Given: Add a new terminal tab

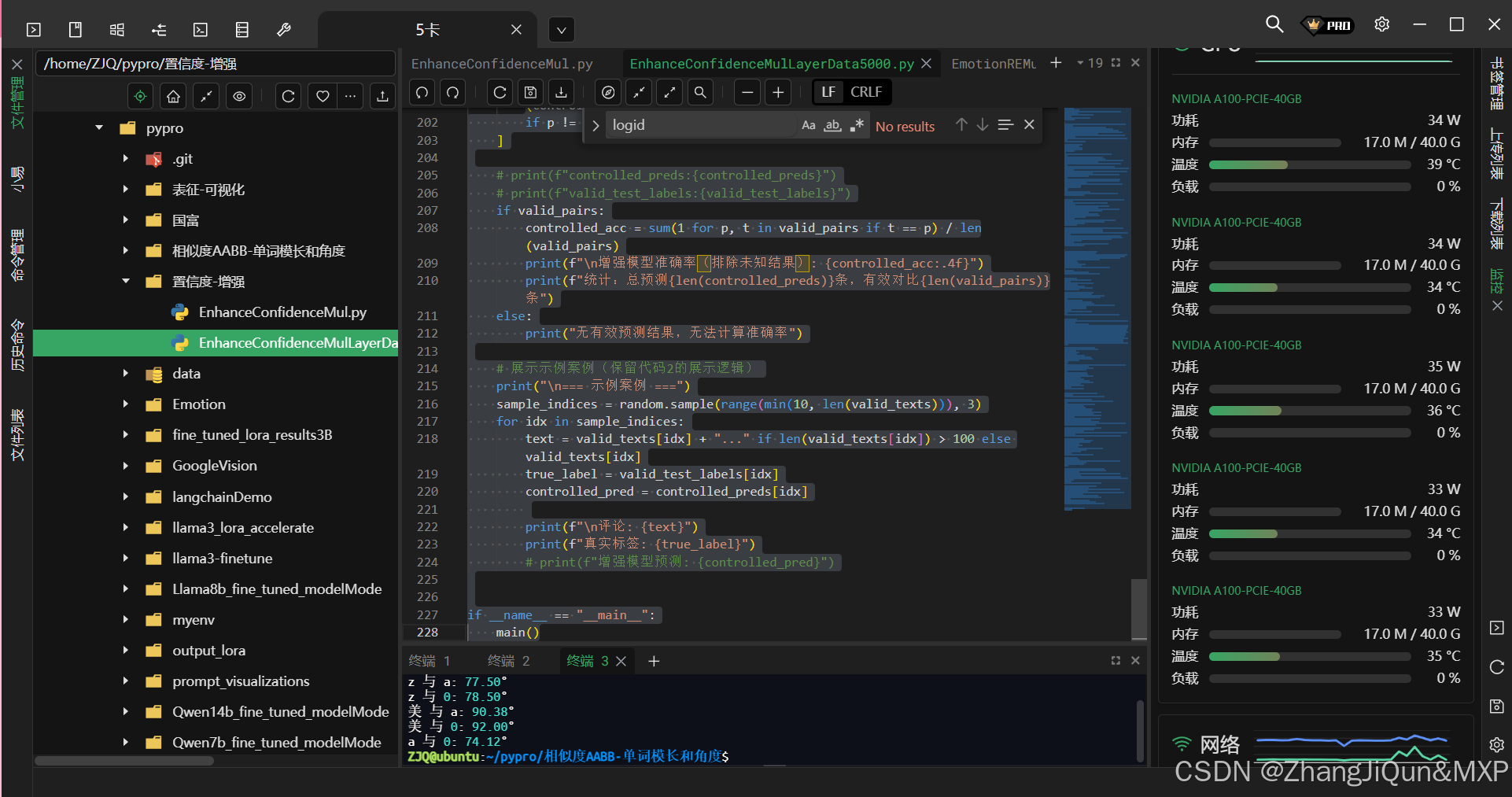Looking at the screenshot, I should (x=654, y=661).
